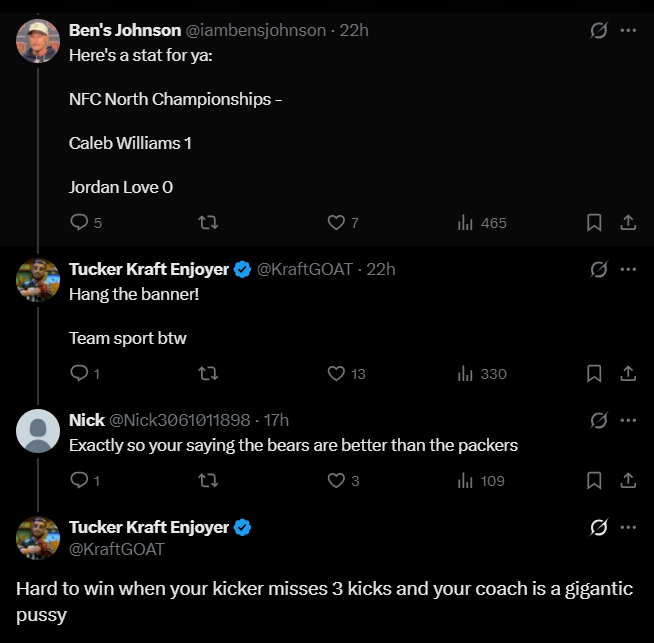Screen dimensions: 654x643
Task: Open more options on Ben's Johnson's tweet
Action: coord(628,30)
